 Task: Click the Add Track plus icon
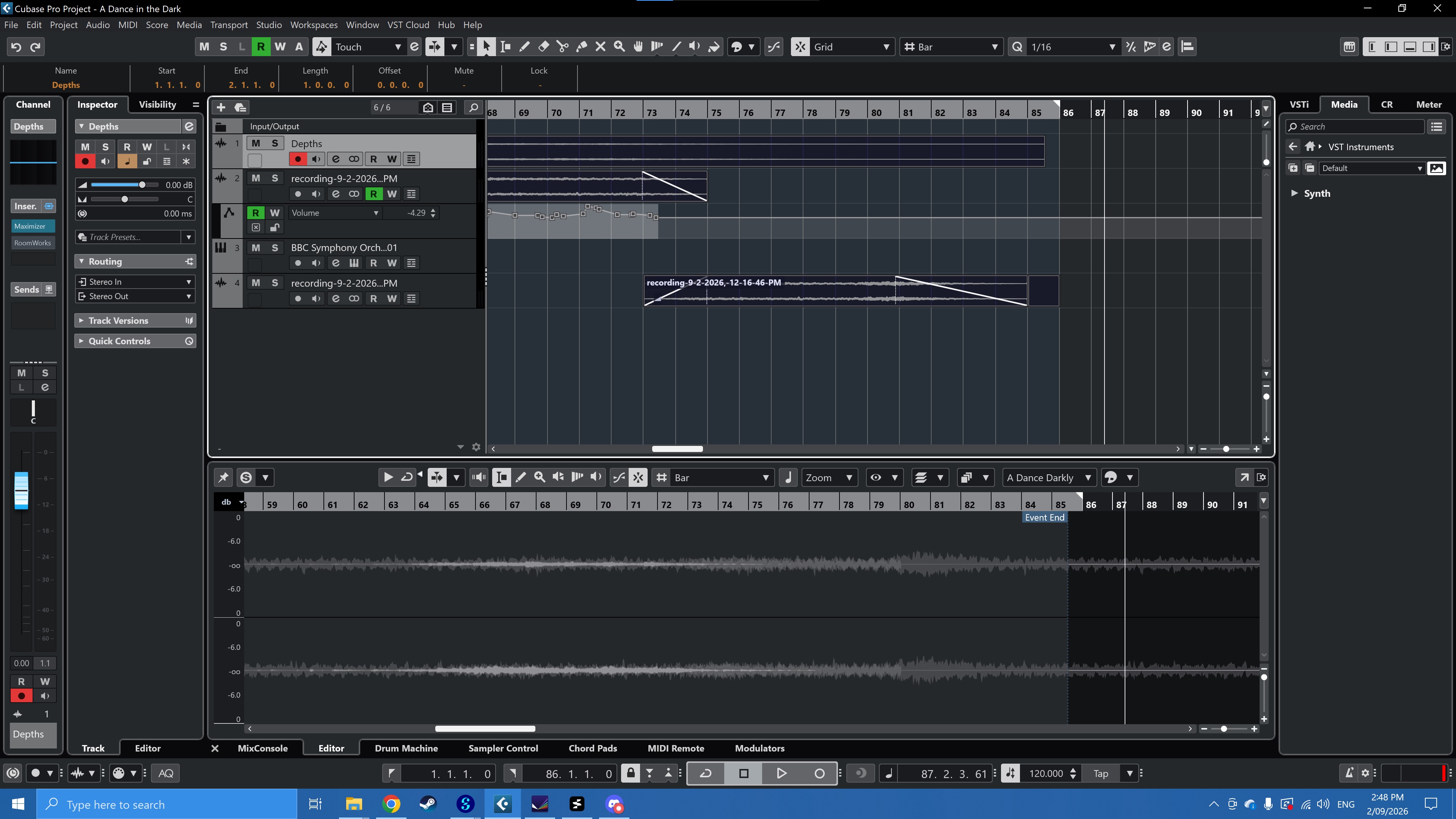(221, 107)
